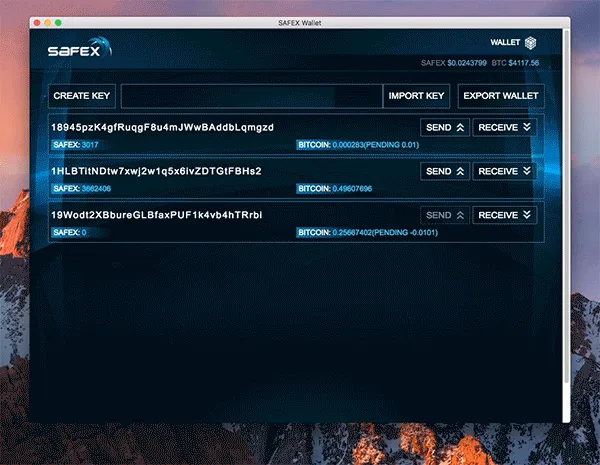Click the CREATE KEY button
This screenshot has height=465, width=600.
(x=82, y=96)
